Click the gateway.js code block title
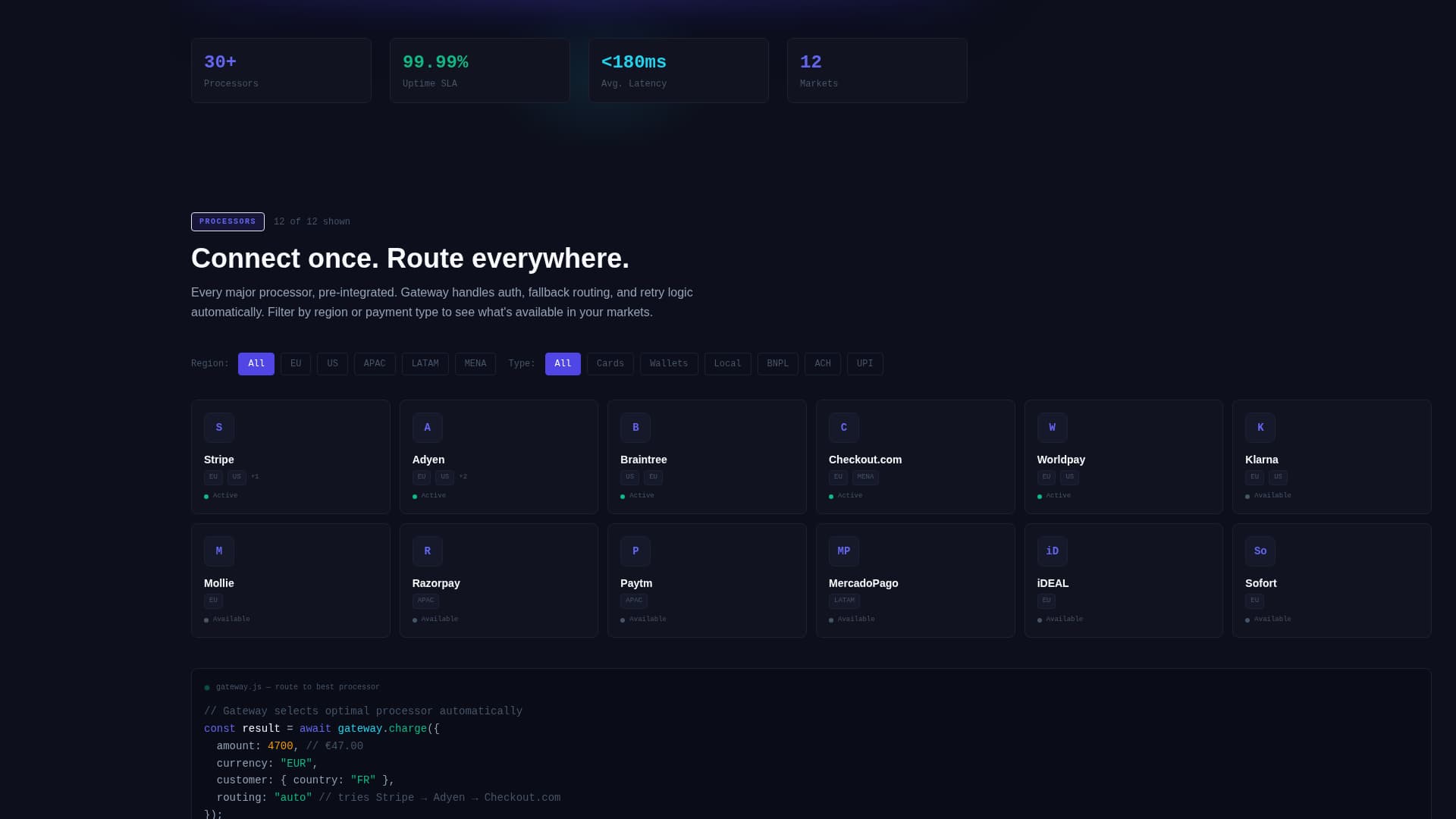The image size is (1456, 819). tap(298, 687)
